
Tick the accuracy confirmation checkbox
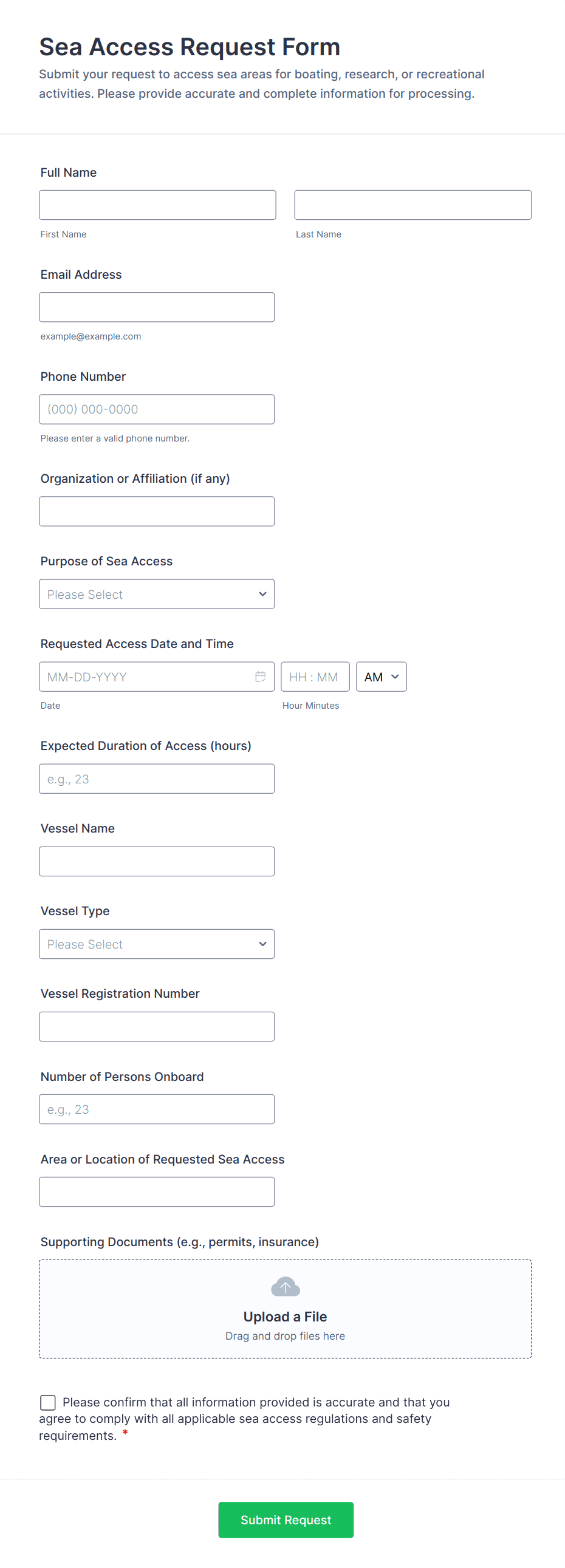tap(48, 1402)
